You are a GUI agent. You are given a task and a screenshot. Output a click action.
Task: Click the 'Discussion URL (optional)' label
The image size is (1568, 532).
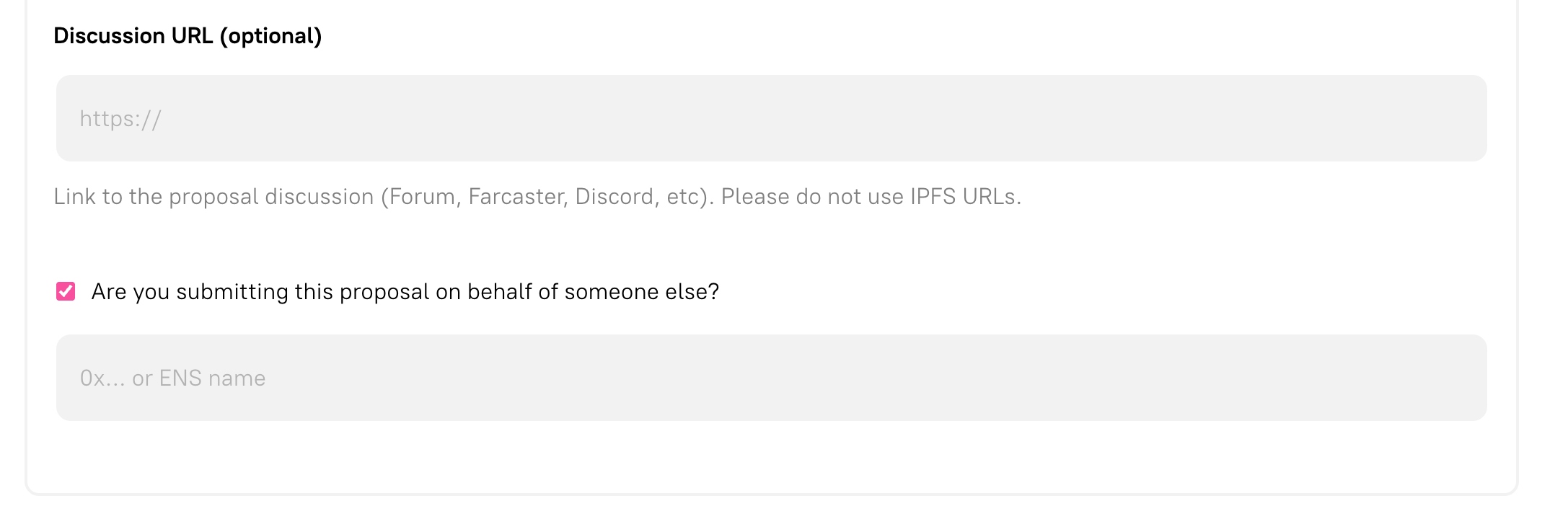point(188,35)
